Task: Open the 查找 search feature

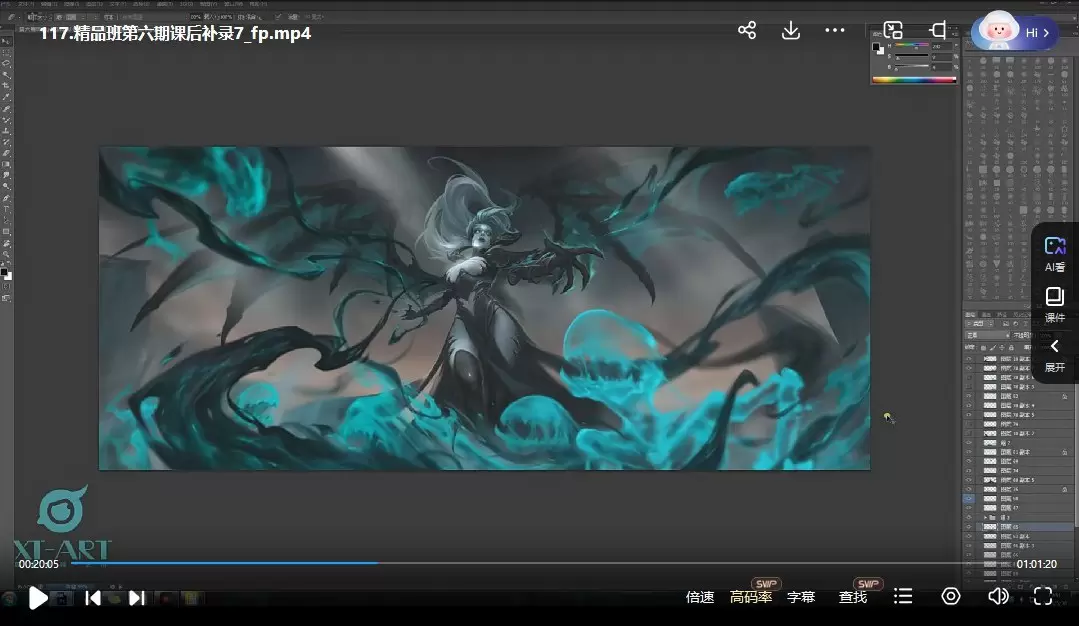Action: click(853, 597)
